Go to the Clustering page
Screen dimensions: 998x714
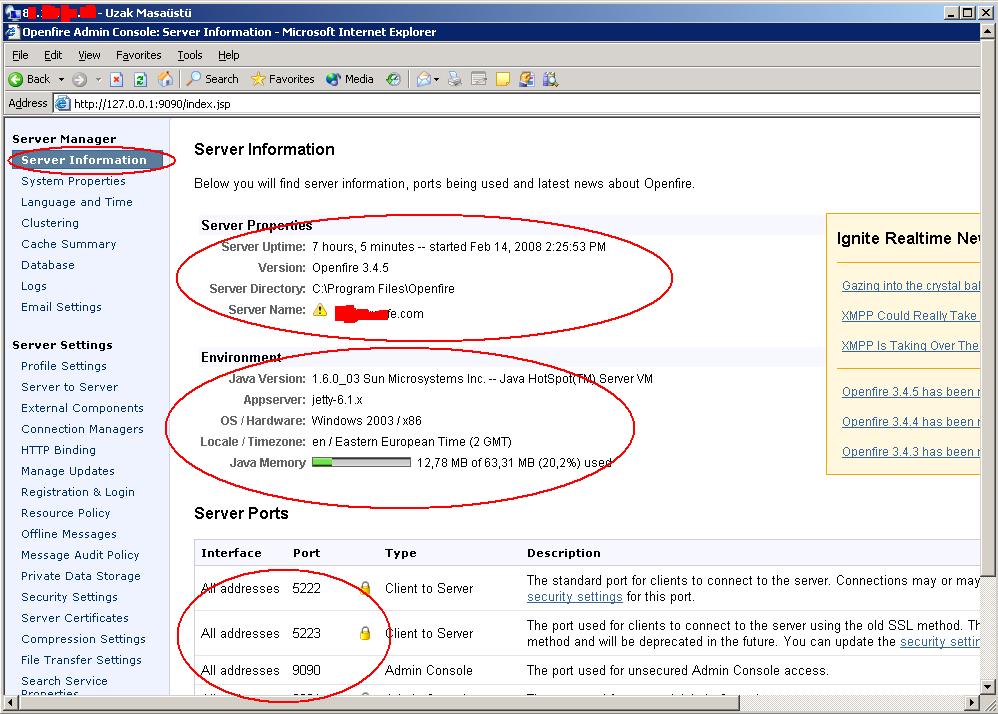point(50,223)
